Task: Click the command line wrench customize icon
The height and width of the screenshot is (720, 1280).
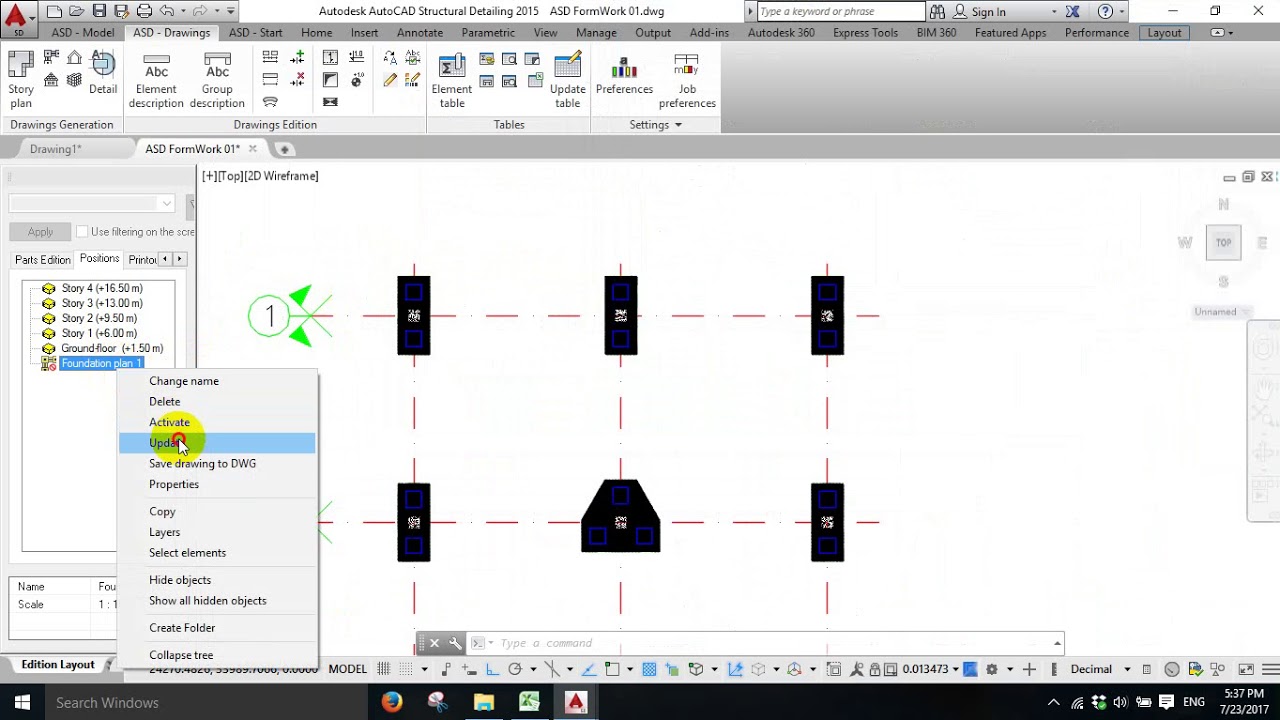Action: (455, 643)
